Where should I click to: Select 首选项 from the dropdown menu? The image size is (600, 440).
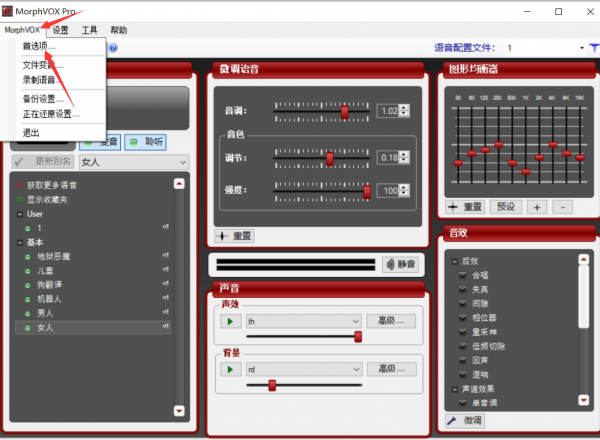(39, 46)
